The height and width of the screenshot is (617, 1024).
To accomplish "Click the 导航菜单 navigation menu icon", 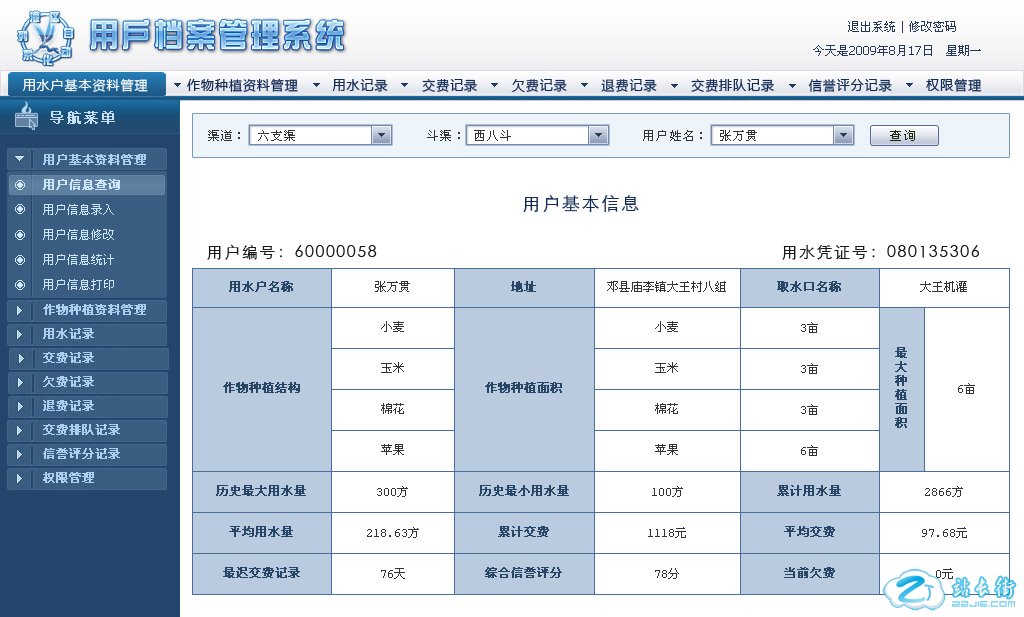I will coord(27,119).
